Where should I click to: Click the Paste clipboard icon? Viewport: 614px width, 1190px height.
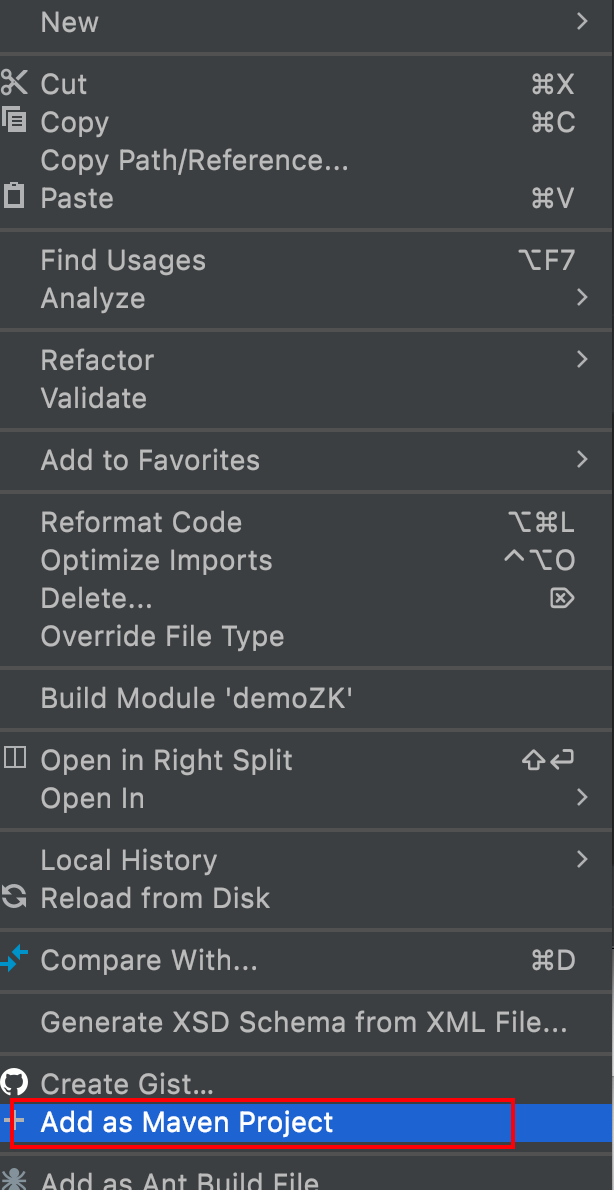click(x=14, y=197)
